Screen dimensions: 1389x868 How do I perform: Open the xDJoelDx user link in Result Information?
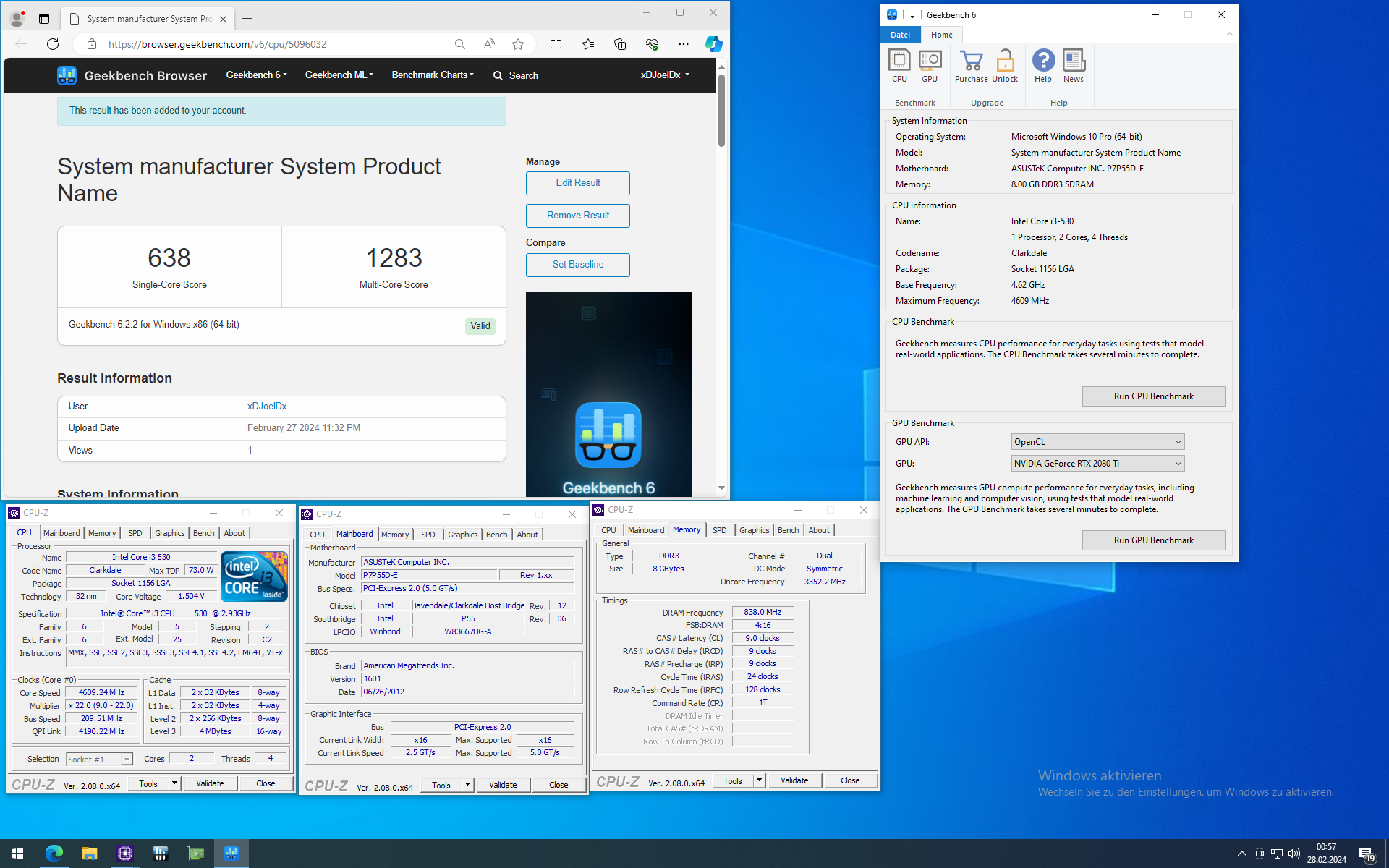pos(267,407)
